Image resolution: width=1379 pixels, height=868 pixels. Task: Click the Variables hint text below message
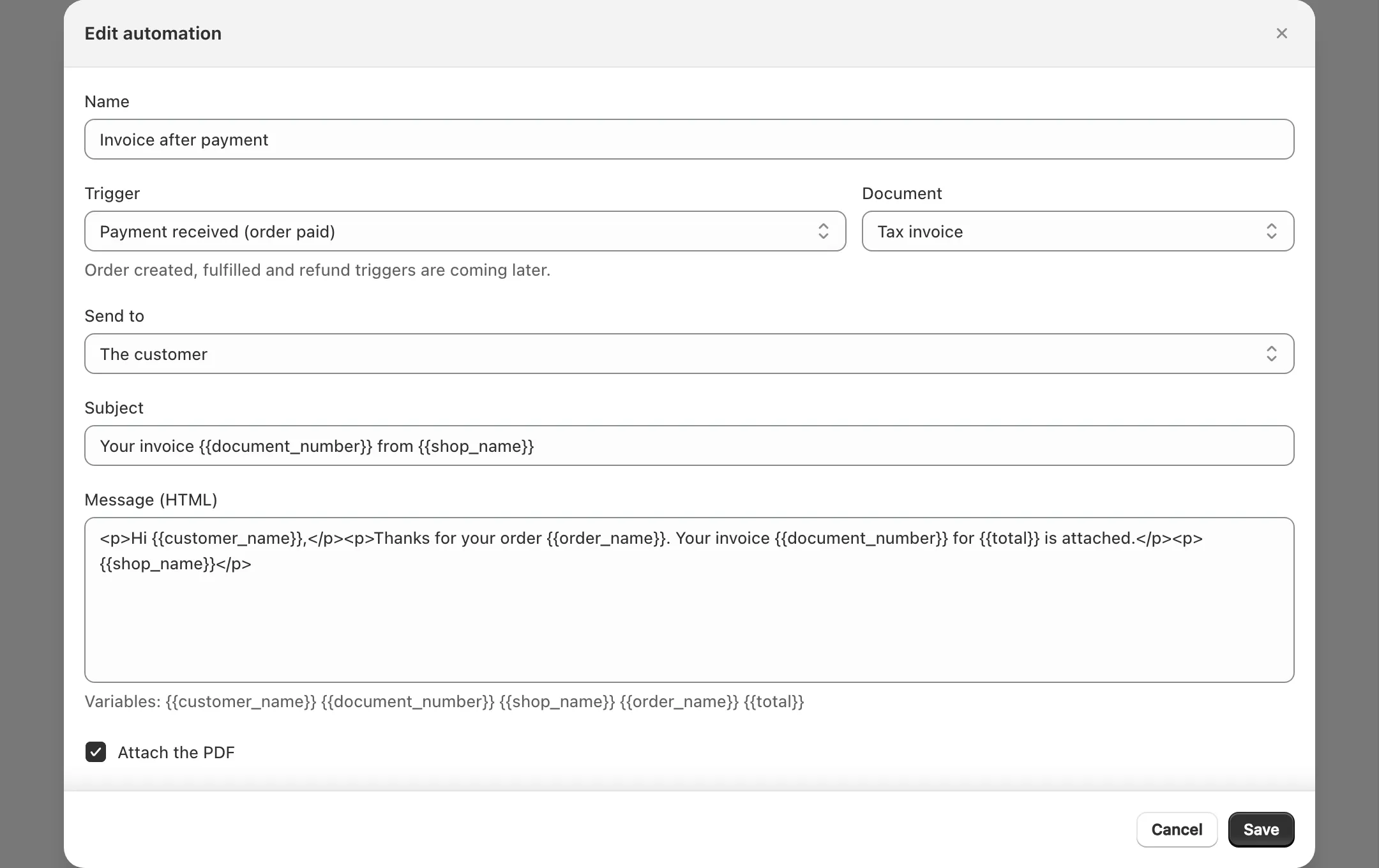click(444, 701)
